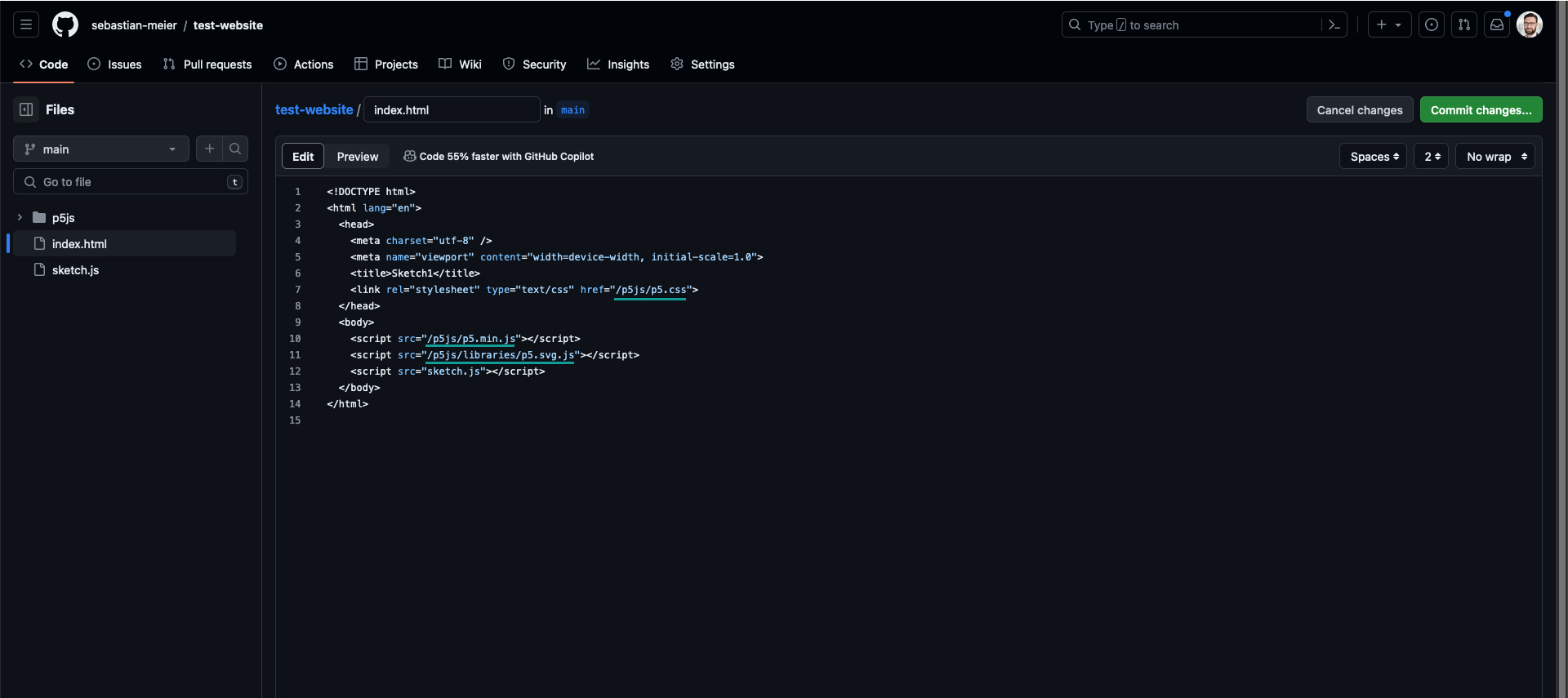Edit the index.html filename field
1568x698 pixels.
[452, 109]
